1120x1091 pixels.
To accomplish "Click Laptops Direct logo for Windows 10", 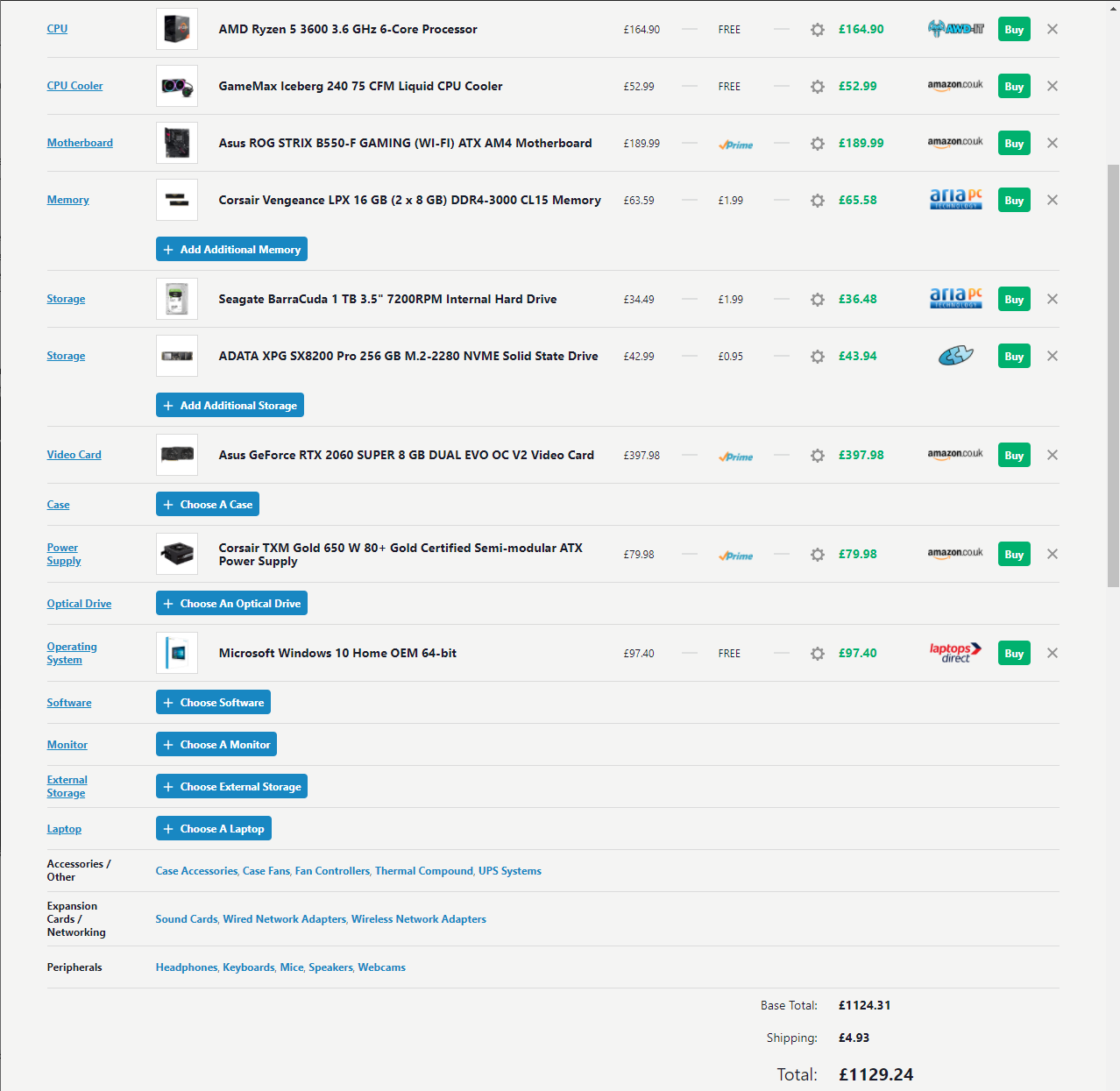I will click(x=955, y=653).
